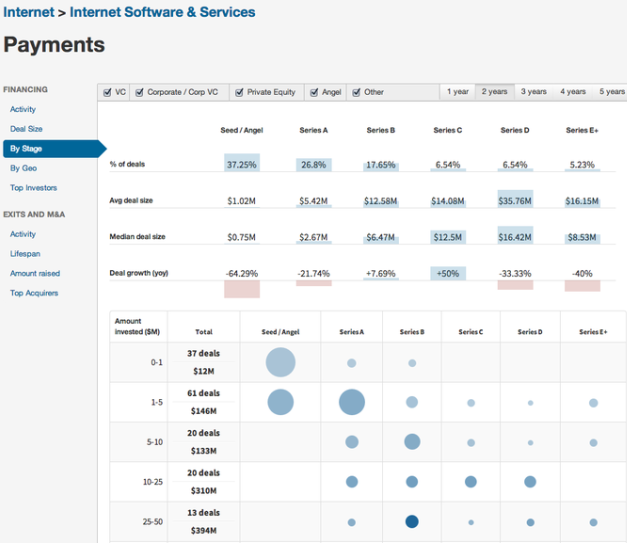
Task: Open the Internet breadcrumb link
Action: click(28, 13)
